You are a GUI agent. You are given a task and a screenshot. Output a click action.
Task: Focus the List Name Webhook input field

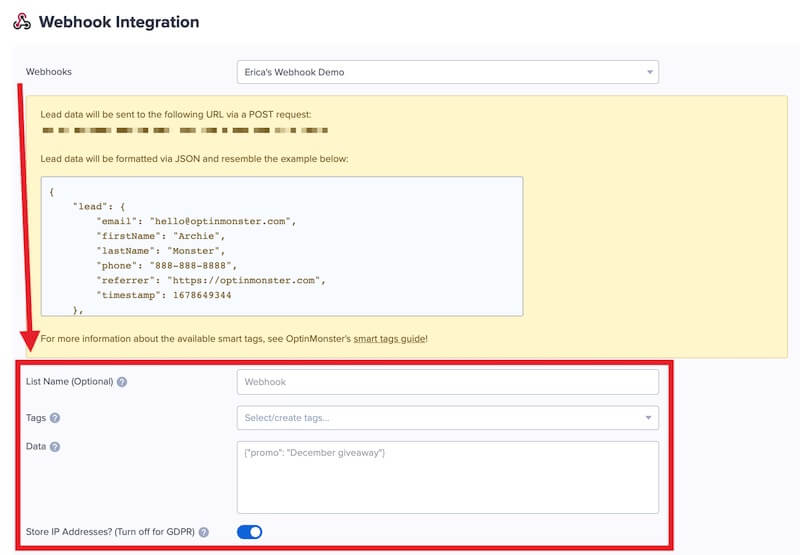point(447,382)
